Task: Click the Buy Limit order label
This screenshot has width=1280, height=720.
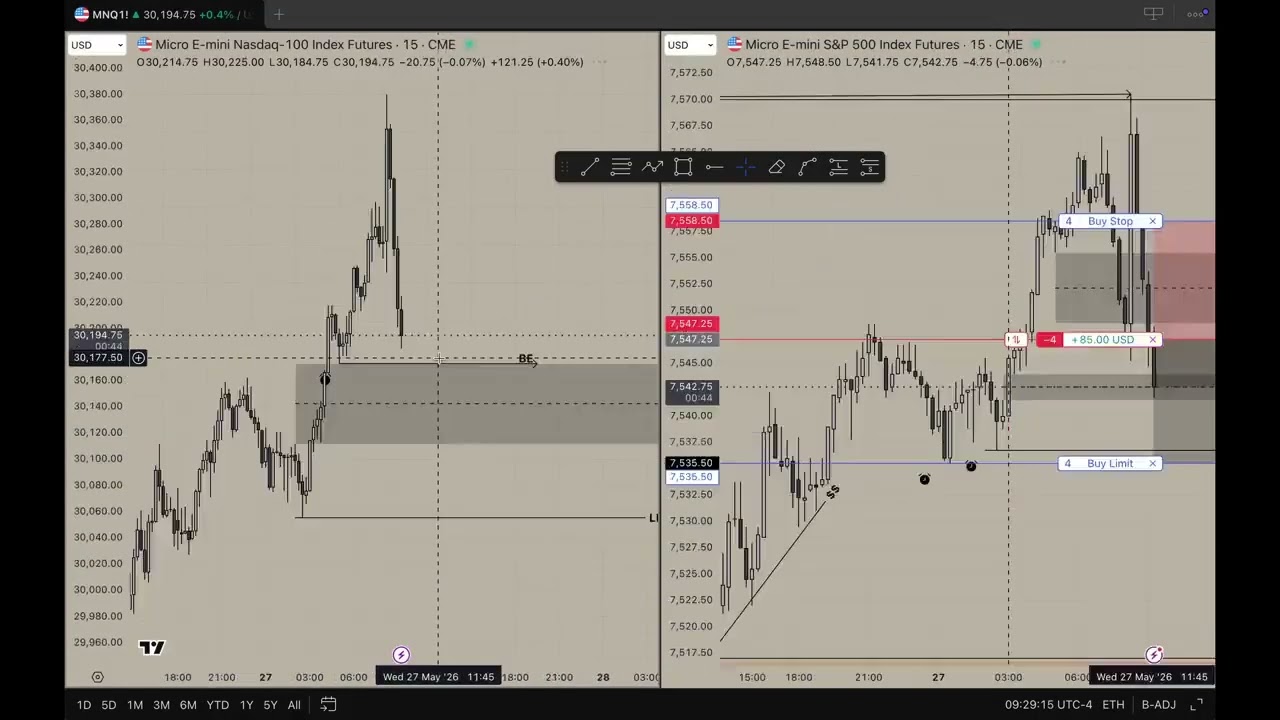Action: (x=1110, y=463)
